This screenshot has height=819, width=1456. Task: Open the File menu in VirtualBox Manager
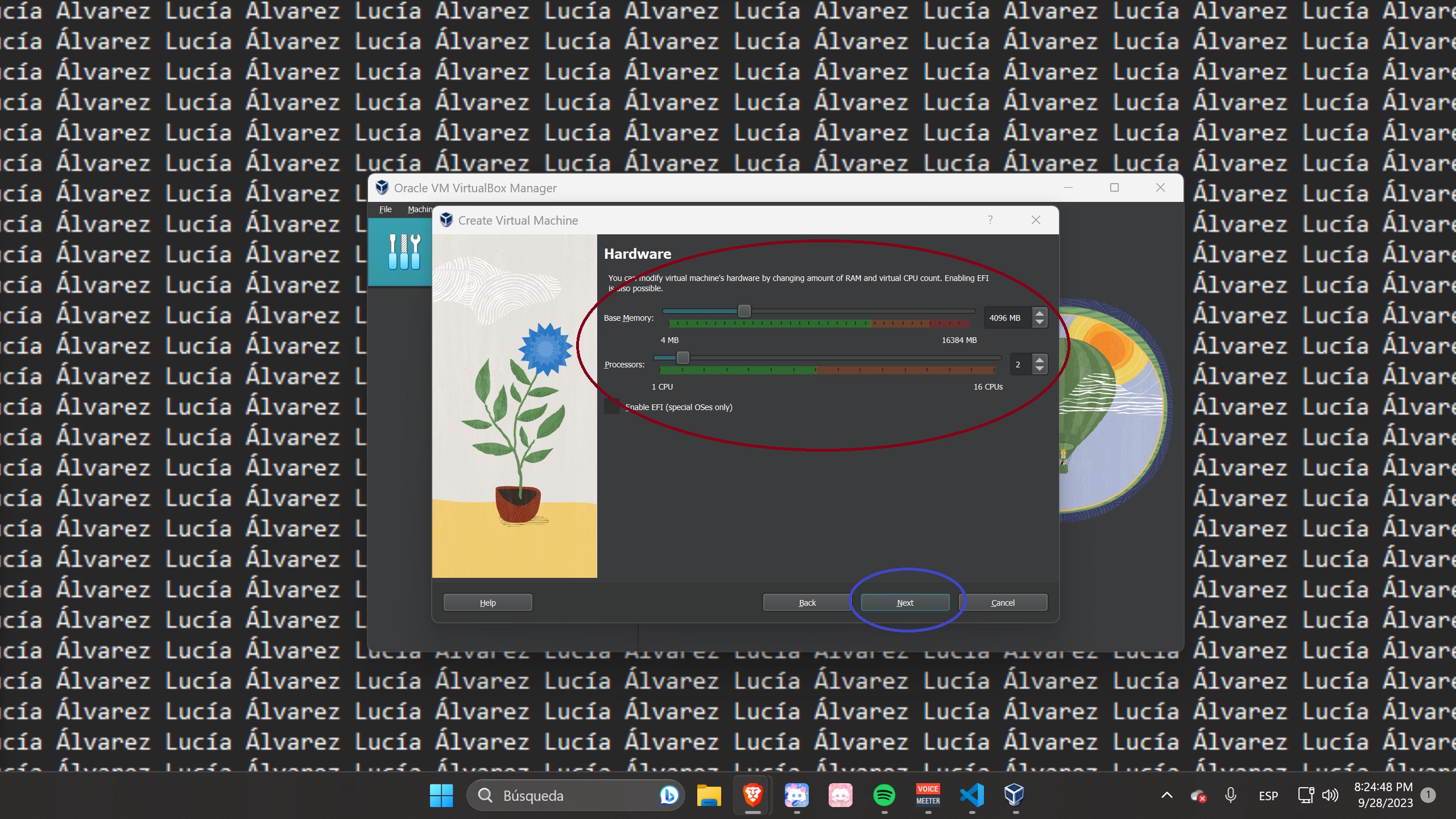point(385,209)
